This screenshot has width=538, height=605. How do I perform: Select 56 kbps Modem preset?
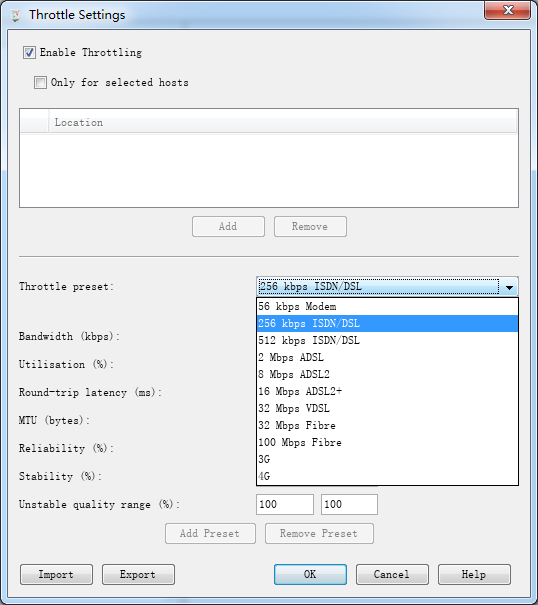[387, 306]
